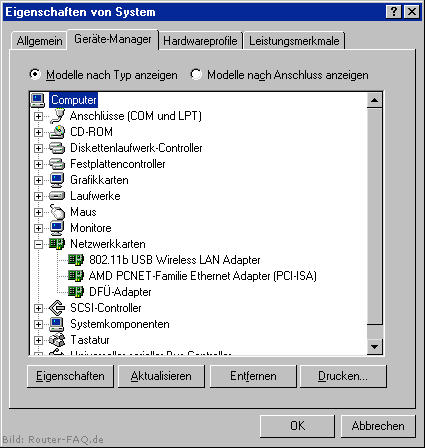425x448 pixels.
Task: Expand the Festplattencontroller node
Action: (x=38, y=164)
